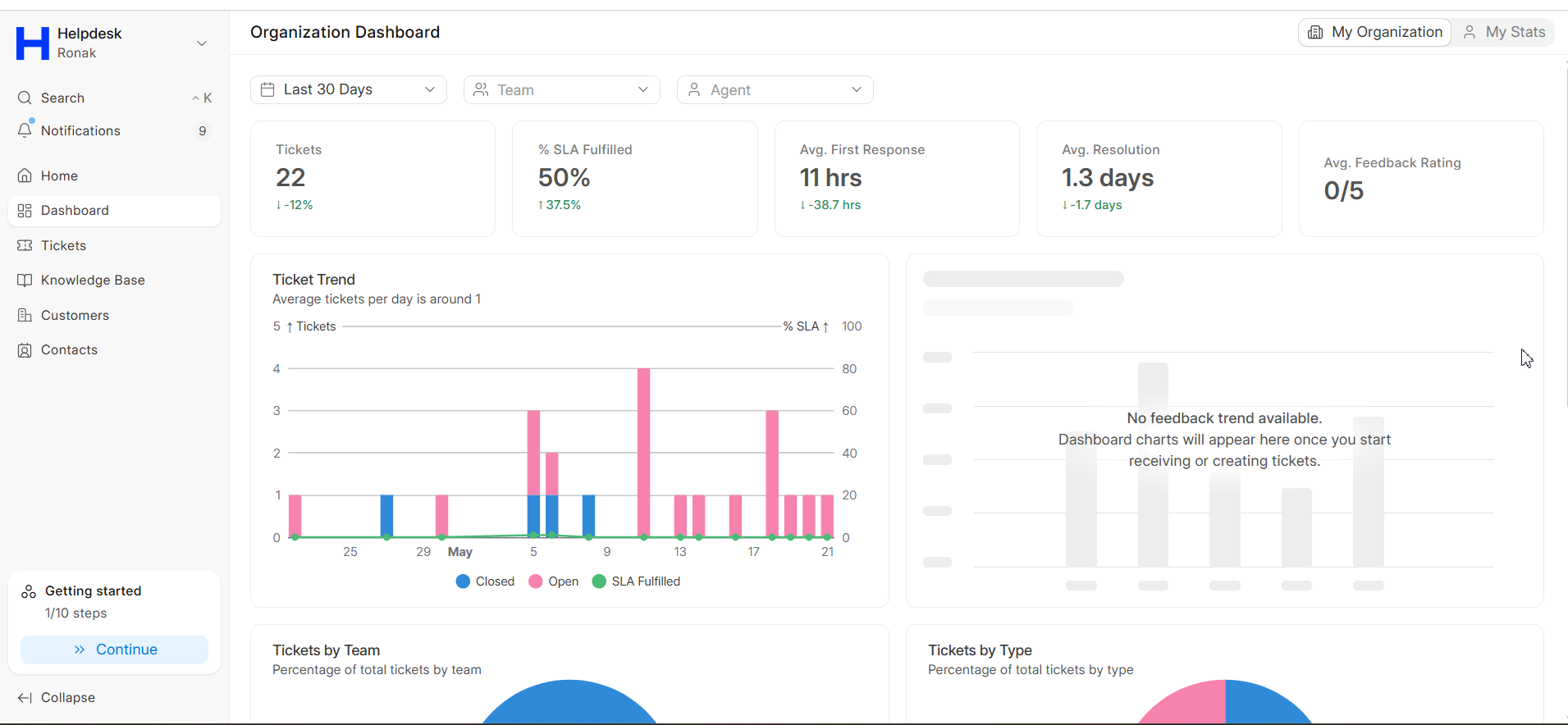
Task: Toggle the Open legend pink swatch
Action: pyautogui.click(x=536, y=581)
